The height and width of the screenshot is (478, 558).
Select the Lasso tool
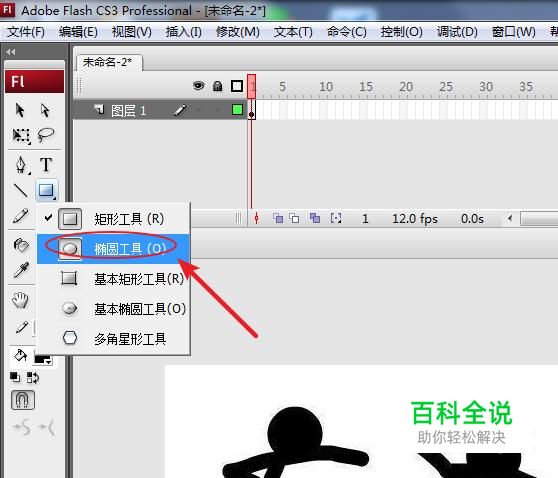click(46, 135)
